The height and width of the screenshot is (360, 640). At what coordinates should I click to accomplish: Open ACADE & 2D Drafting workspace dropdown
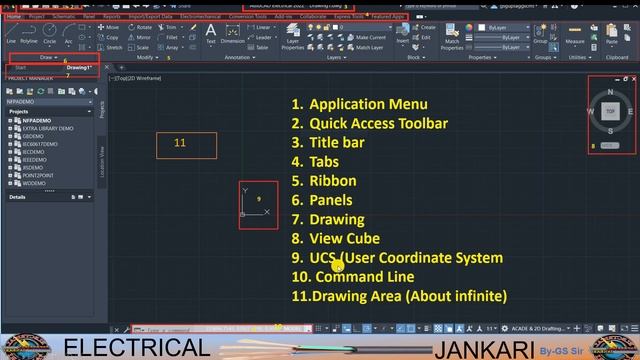click(541, 328)
